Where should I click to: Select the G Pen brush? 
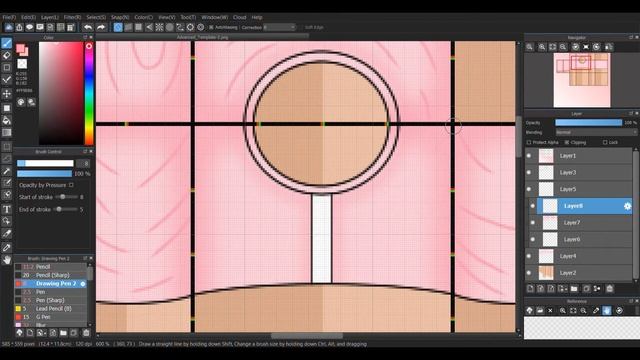(x=51, y=317)
